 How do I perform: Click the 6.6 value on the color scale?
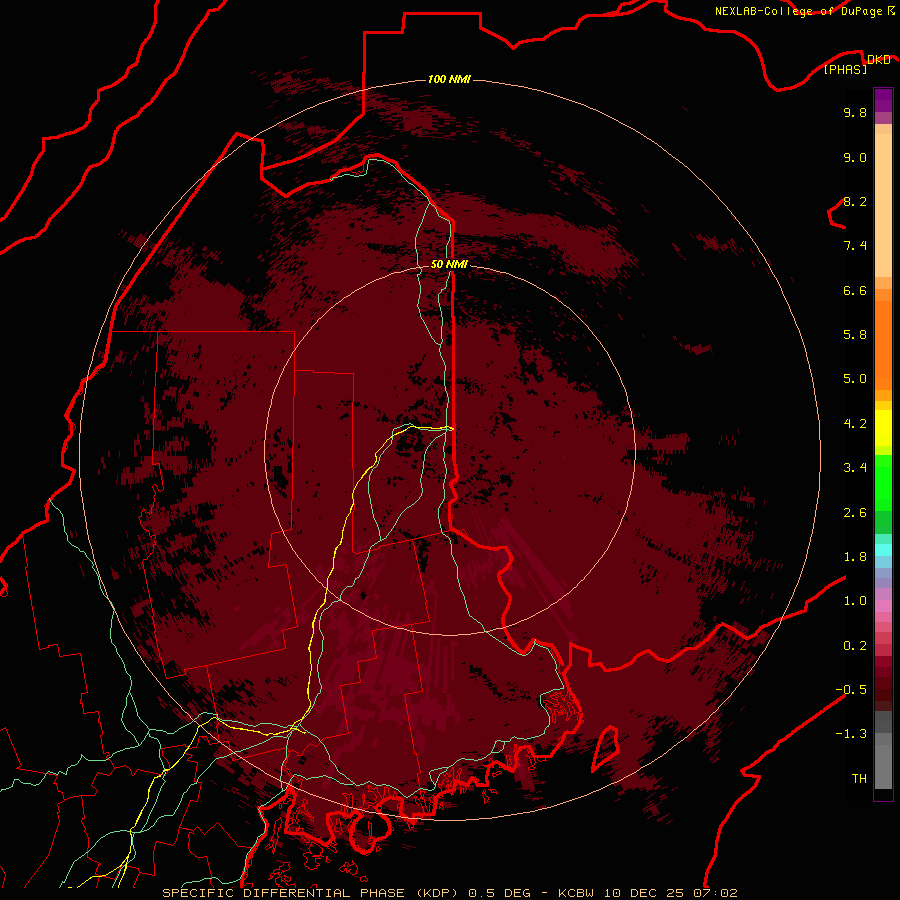(855, 290)
